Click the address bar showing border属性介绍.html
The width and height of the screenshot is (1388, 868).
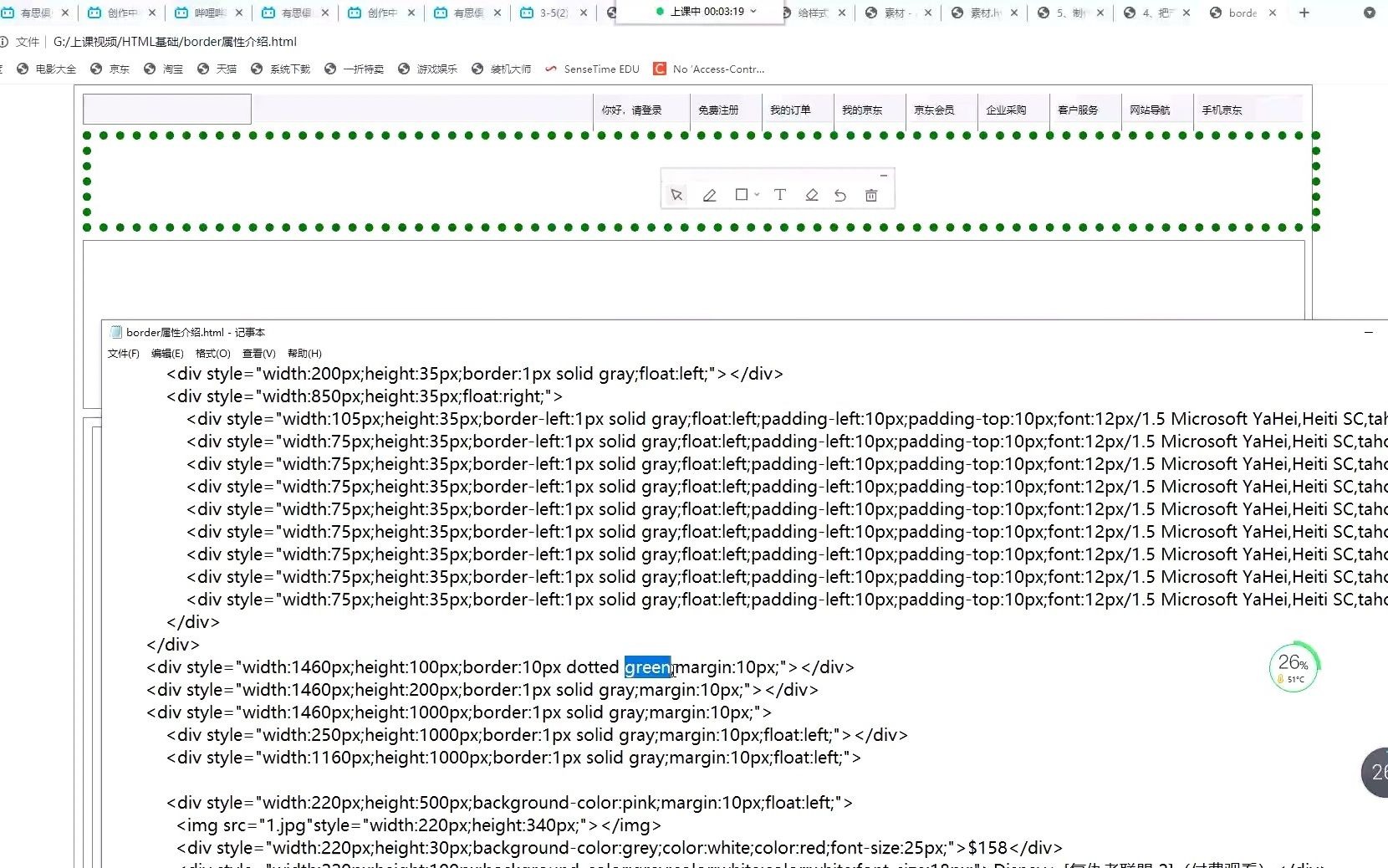[x=175, y=41]
